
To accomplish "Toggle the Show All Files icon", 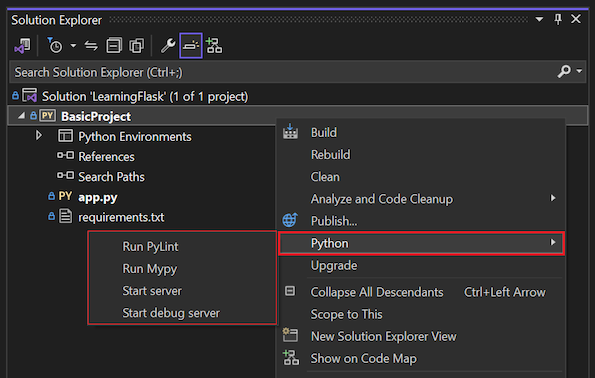I will click(137, 46).
